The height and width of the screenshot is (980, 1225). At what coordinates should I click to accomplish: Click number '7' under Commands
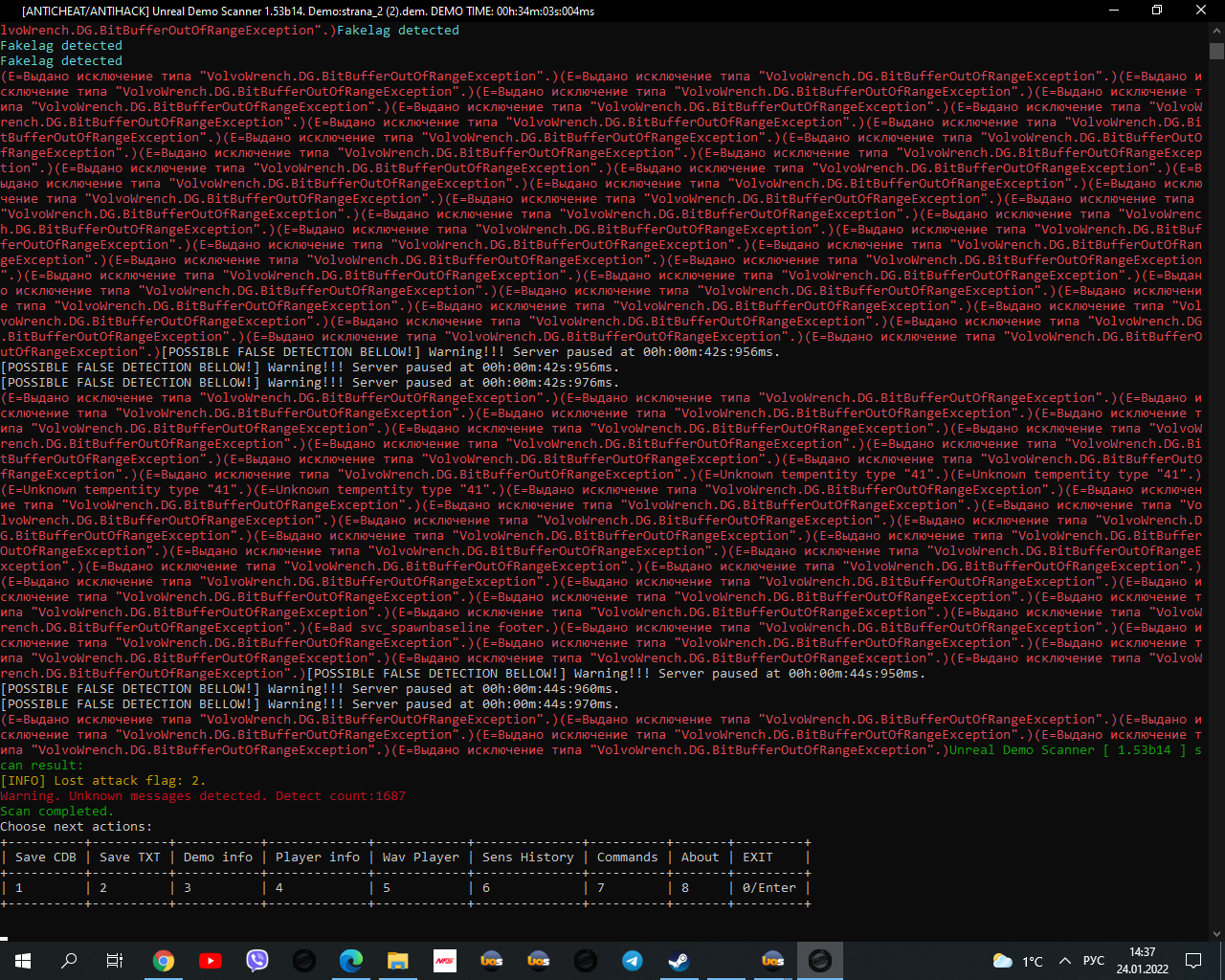click(x=601, y=888)
